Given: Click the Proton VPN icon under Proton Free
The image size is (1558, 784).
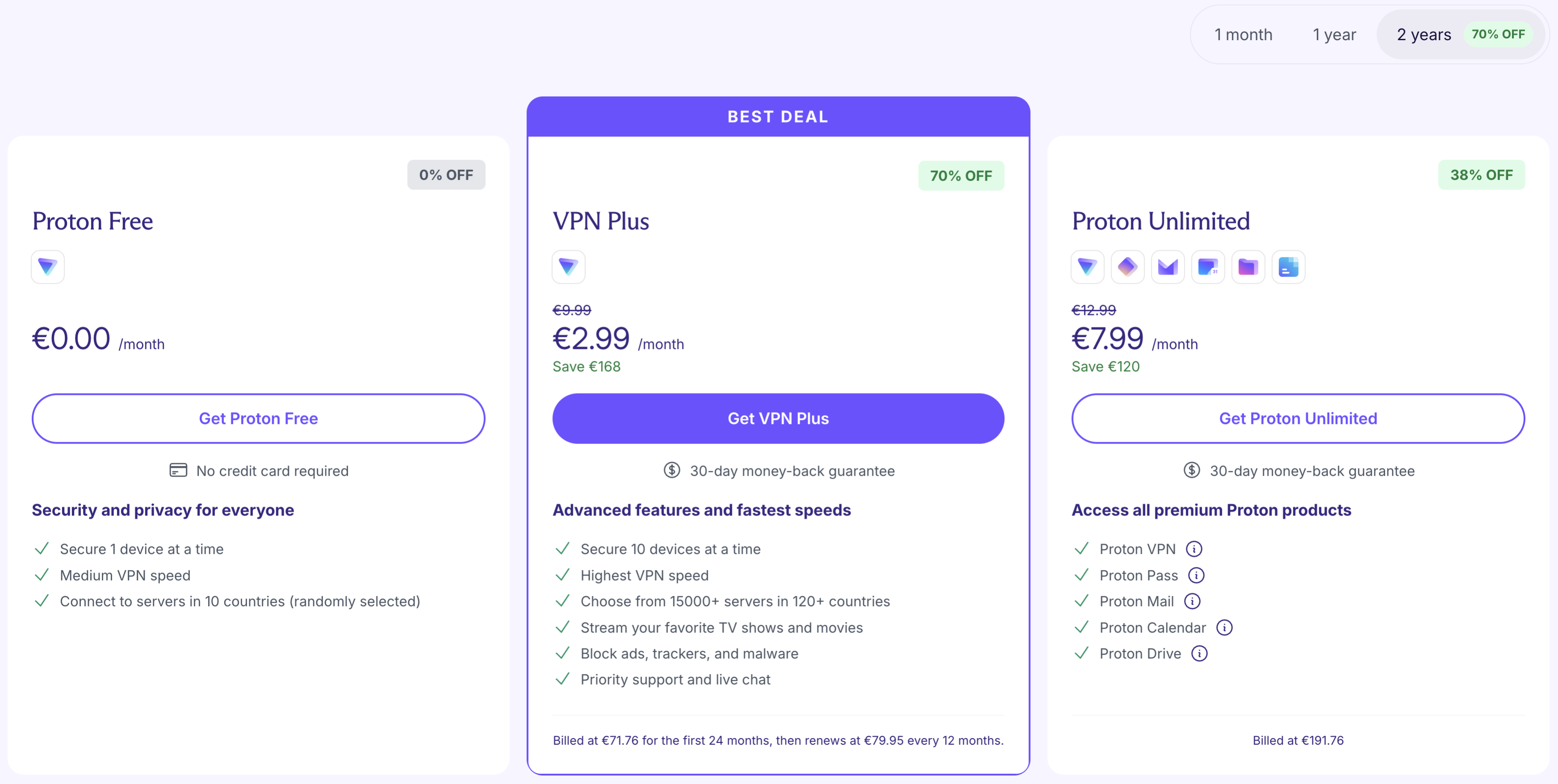Looking at the screenshot, I should coord(48,267).
